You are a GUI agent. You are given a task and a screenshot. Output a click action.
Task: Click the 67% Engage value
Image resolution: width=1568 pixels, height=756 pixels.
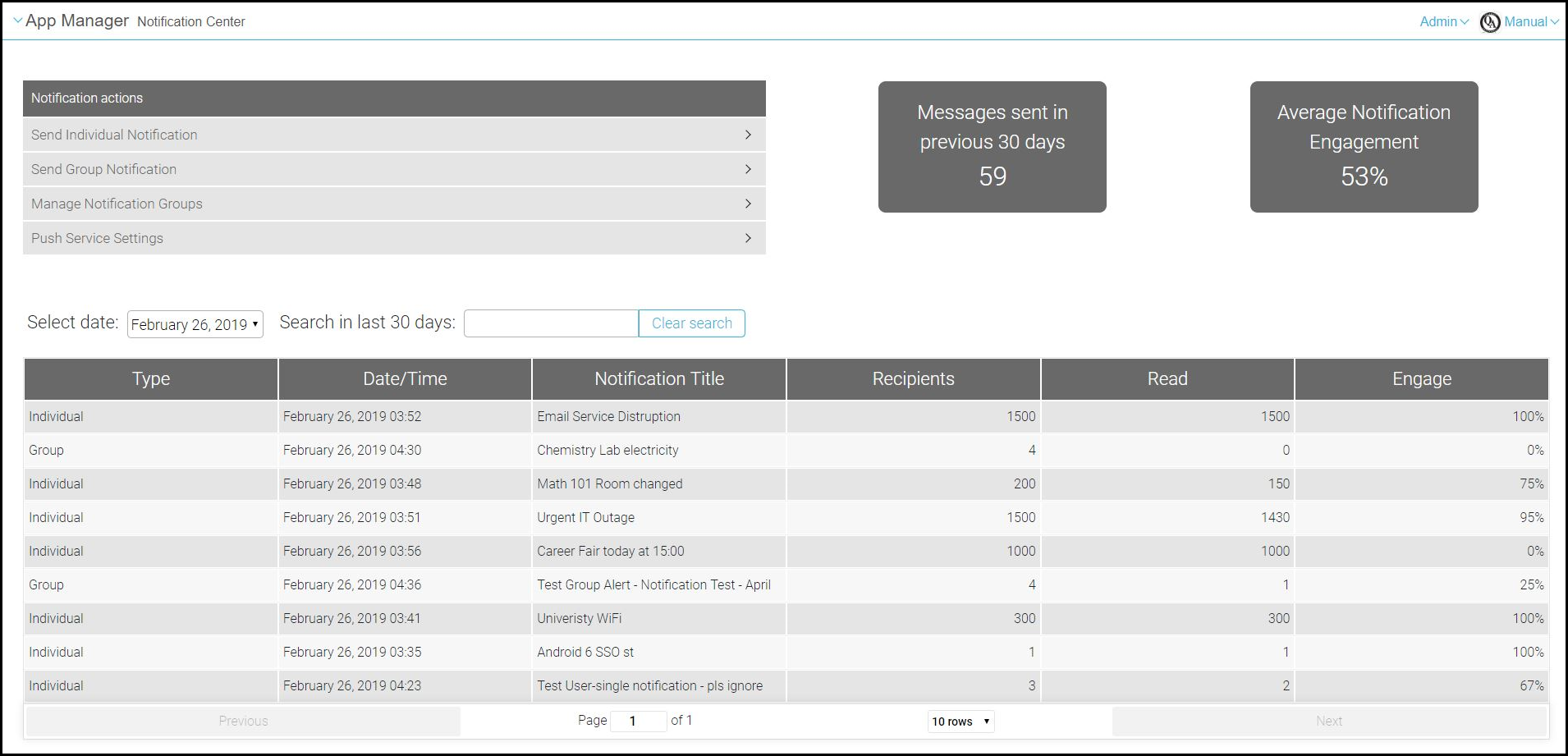coord(1532,685)
